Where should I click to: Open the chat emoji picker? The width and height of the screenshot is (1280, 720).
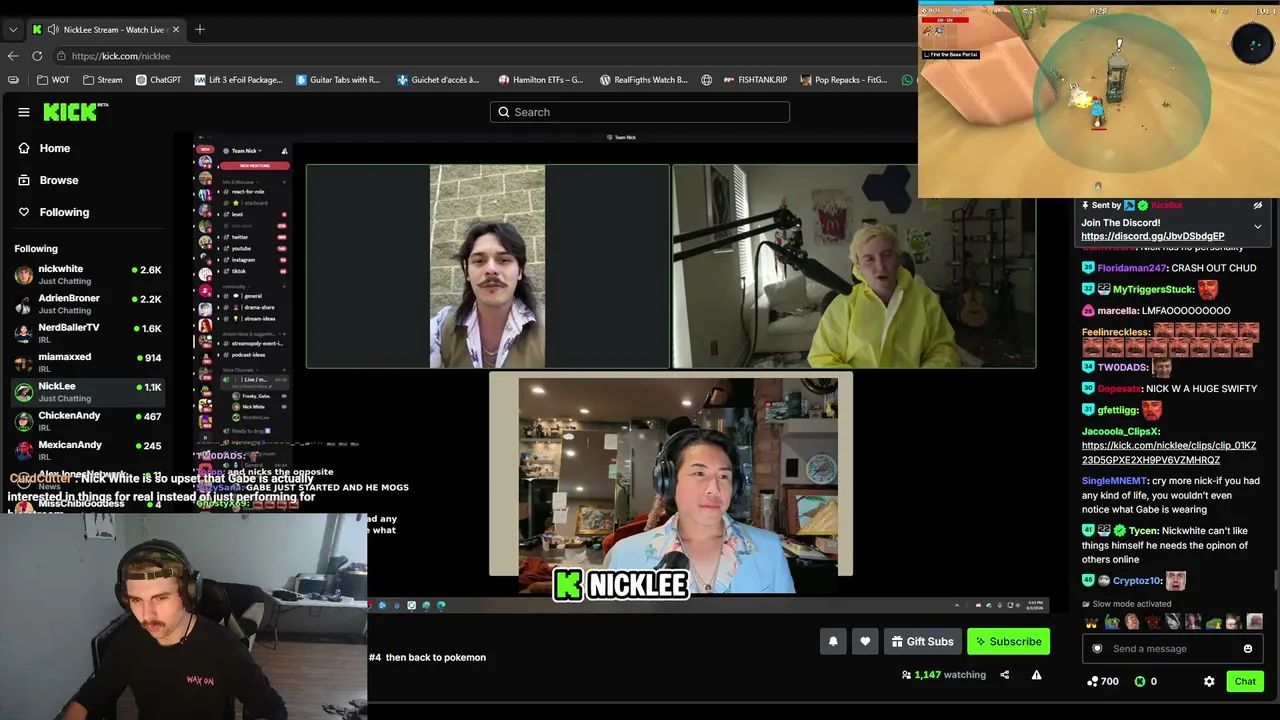click(x=1248, y=649)
